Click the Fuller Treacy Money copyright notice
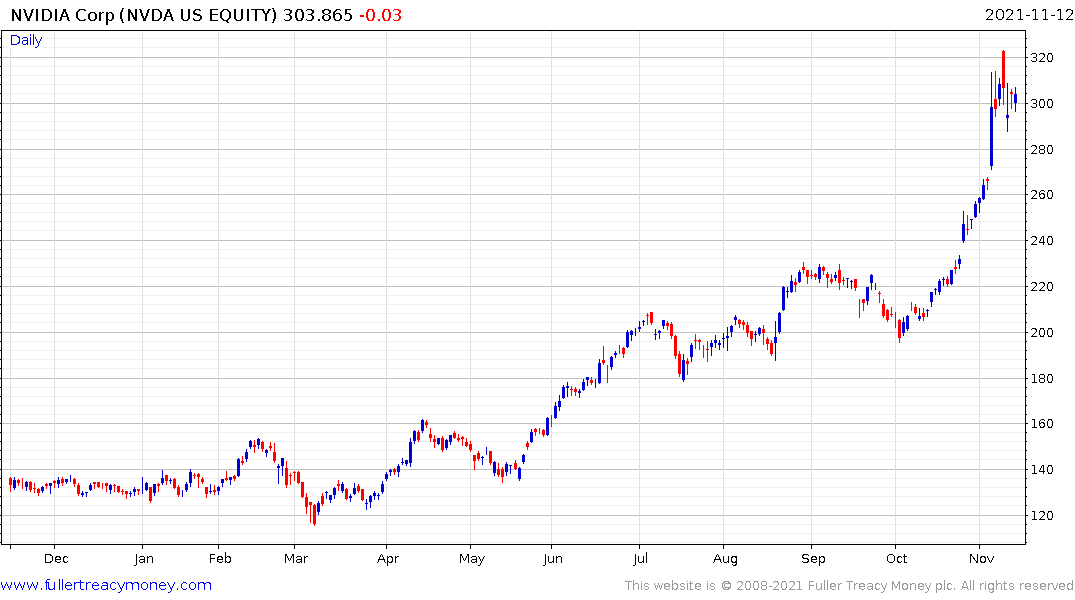The width and height of the screenshot is (1075, 600). click(x=849, y=586)
